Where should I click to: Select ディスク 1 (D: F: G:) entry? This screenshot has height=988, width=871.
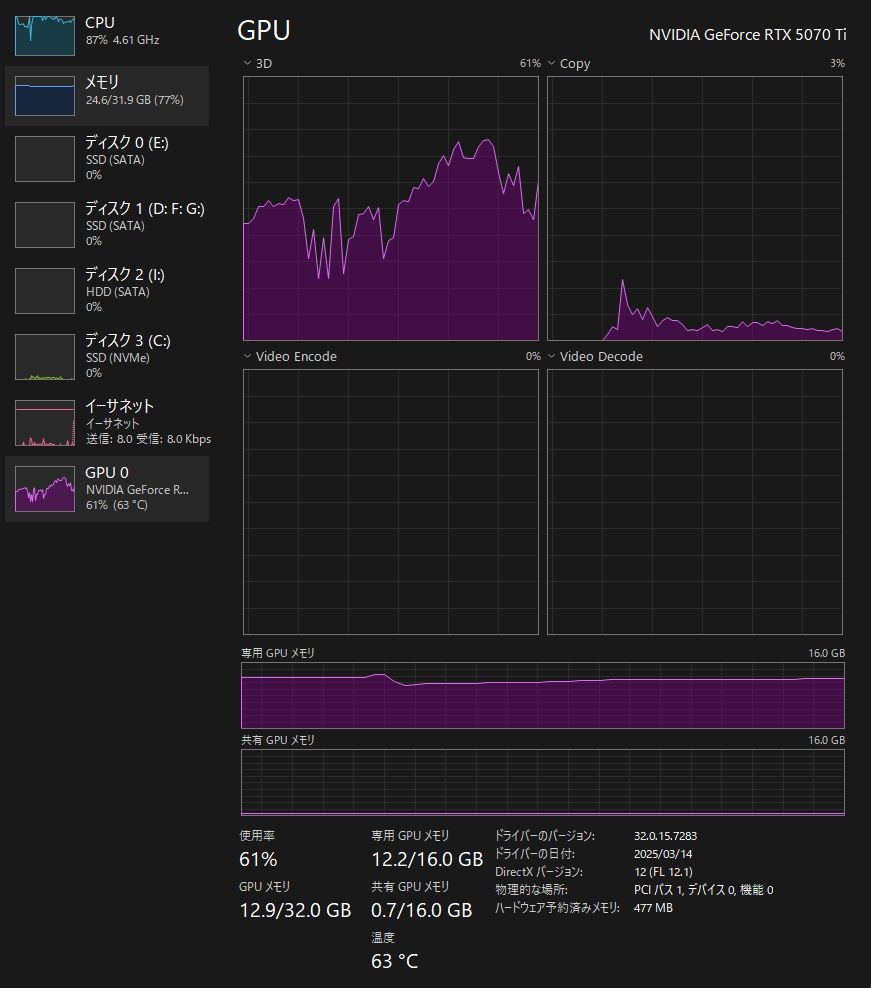(x=107, y=225)
